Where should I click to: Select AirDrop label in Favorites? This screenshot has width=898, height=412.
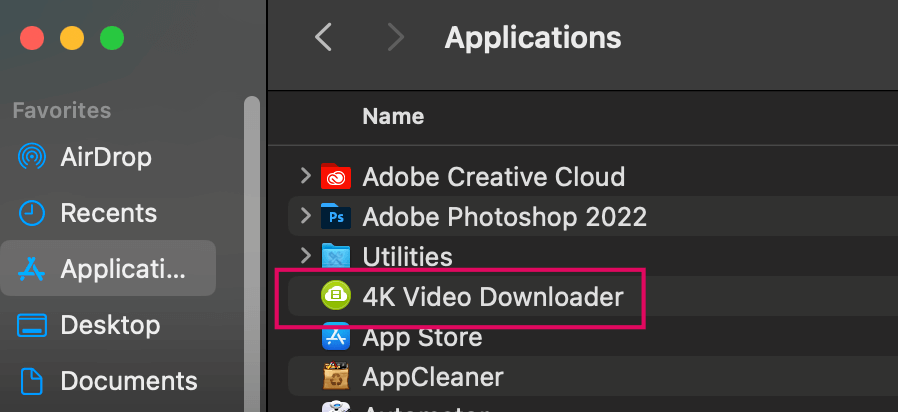(x=106, y=157)
